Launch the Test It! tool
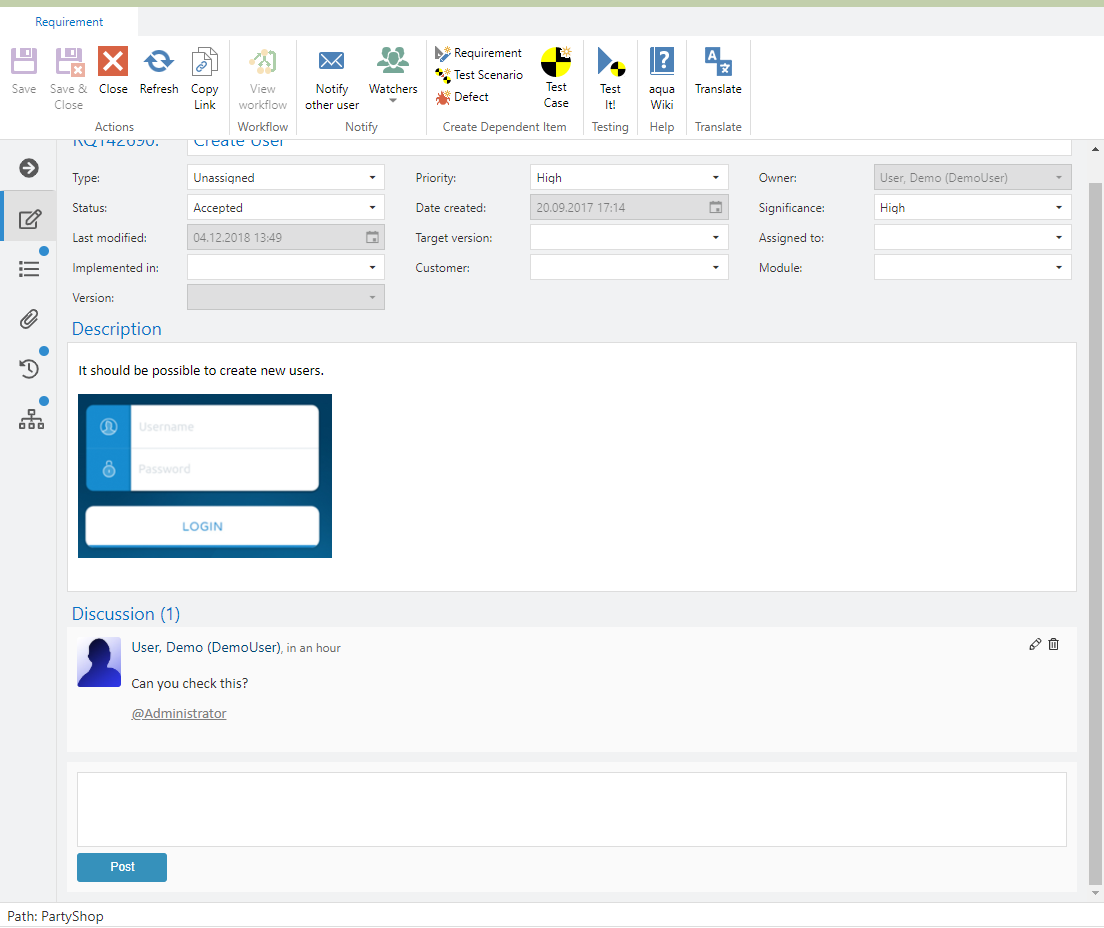This screenshot has height=928, width=1104. pos(610,64)
